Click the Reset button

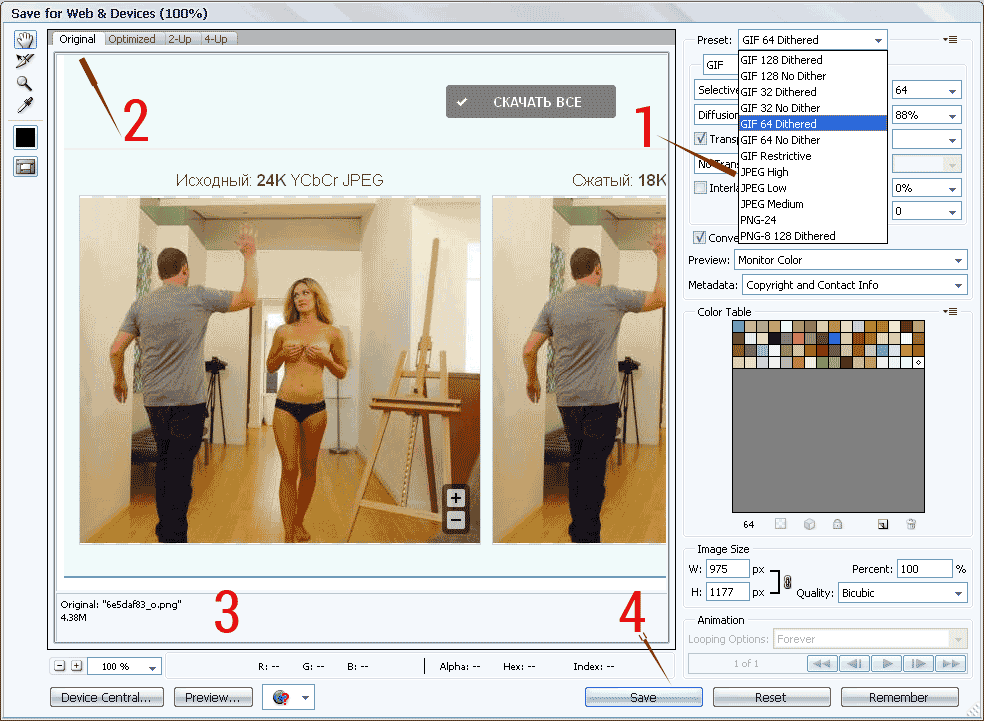tap(771, 697)
